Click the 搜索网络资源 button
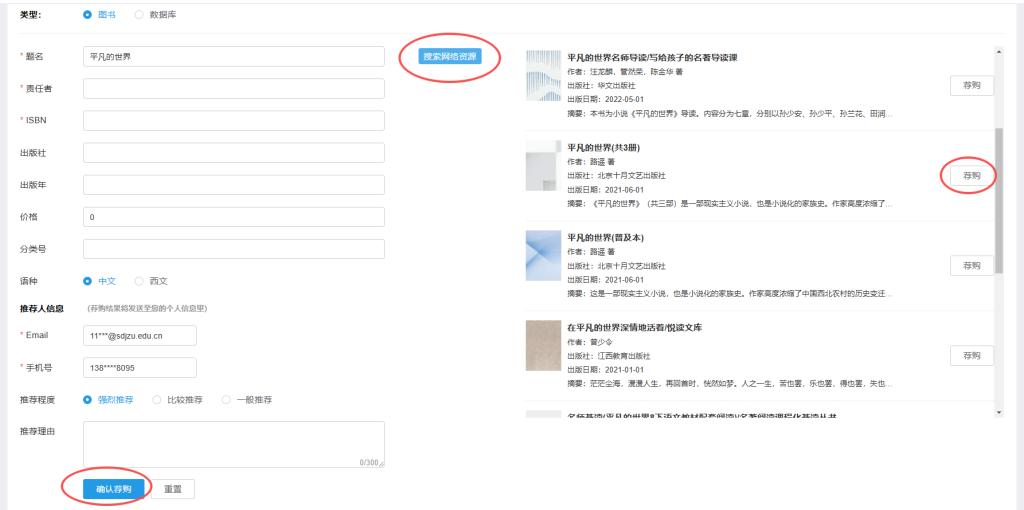The width and height of the screenshot is (1024, 510). click(450, 57)
